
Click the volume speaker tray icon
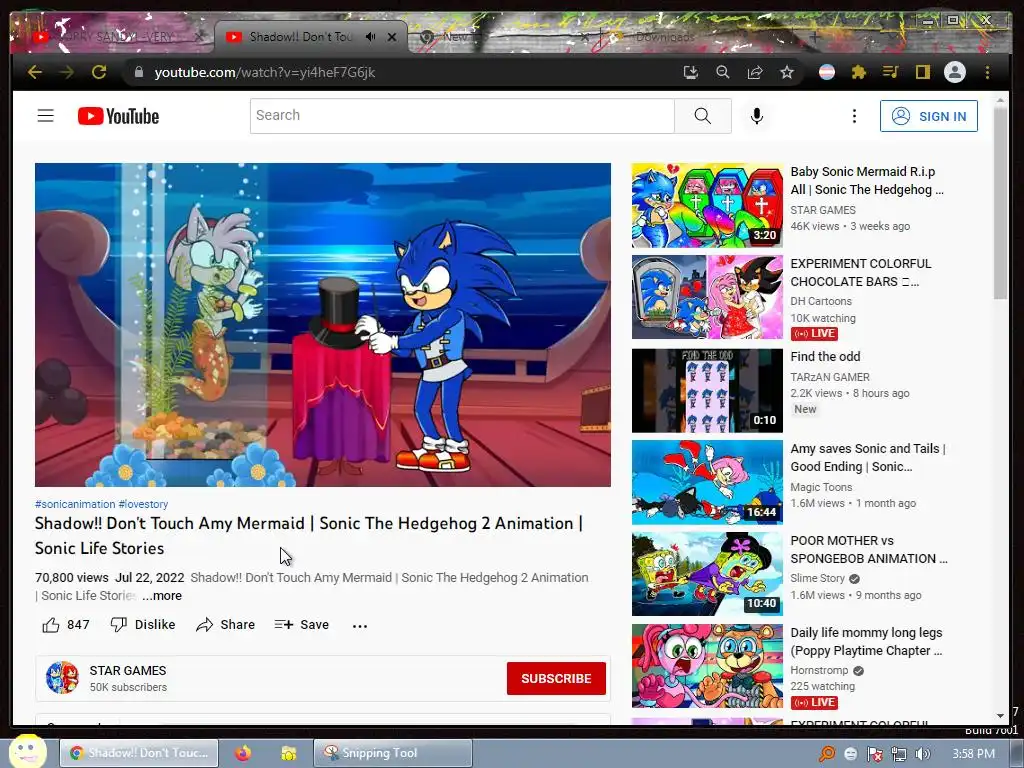[923, 754]
